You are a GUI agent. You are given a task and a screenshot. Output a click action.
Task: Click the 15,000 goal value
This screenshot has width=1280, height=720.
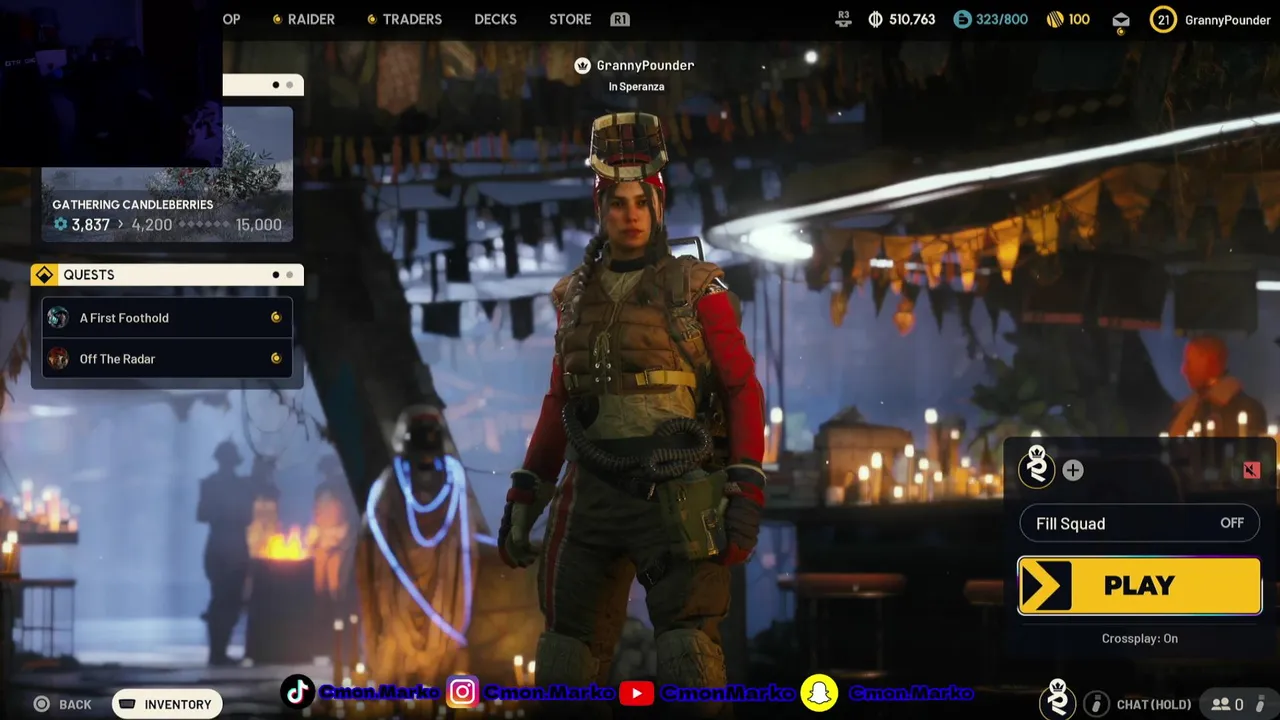pos(258,225)
